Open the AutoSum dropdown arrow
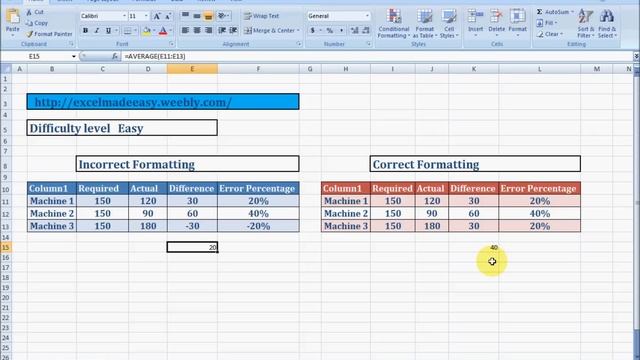The width and height of the screenshot is (640, 360). (572, 12)
